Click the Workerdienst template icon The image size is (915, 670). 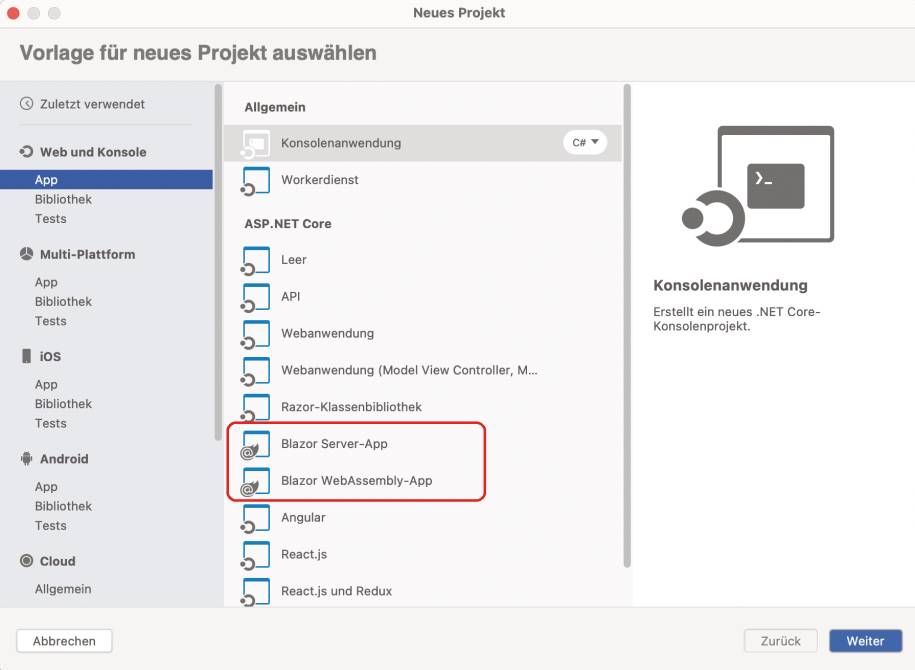point(256,181)
